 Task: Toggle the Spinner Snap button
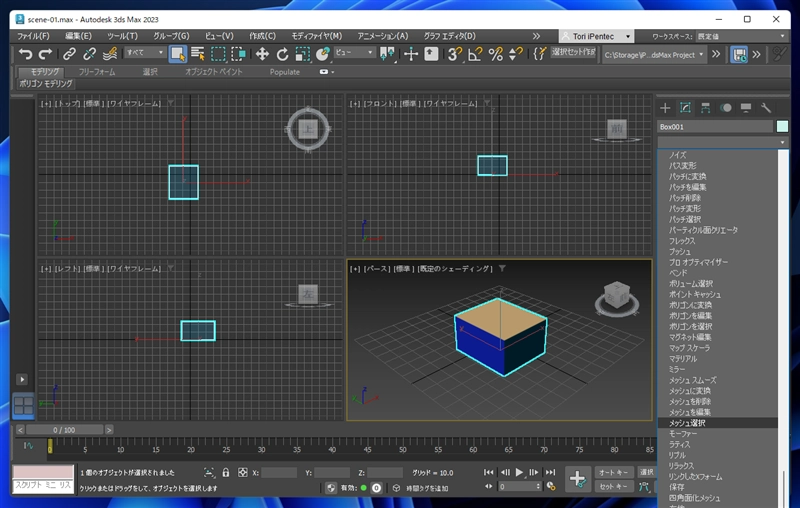pyautogui.click(x=516, y=54)
